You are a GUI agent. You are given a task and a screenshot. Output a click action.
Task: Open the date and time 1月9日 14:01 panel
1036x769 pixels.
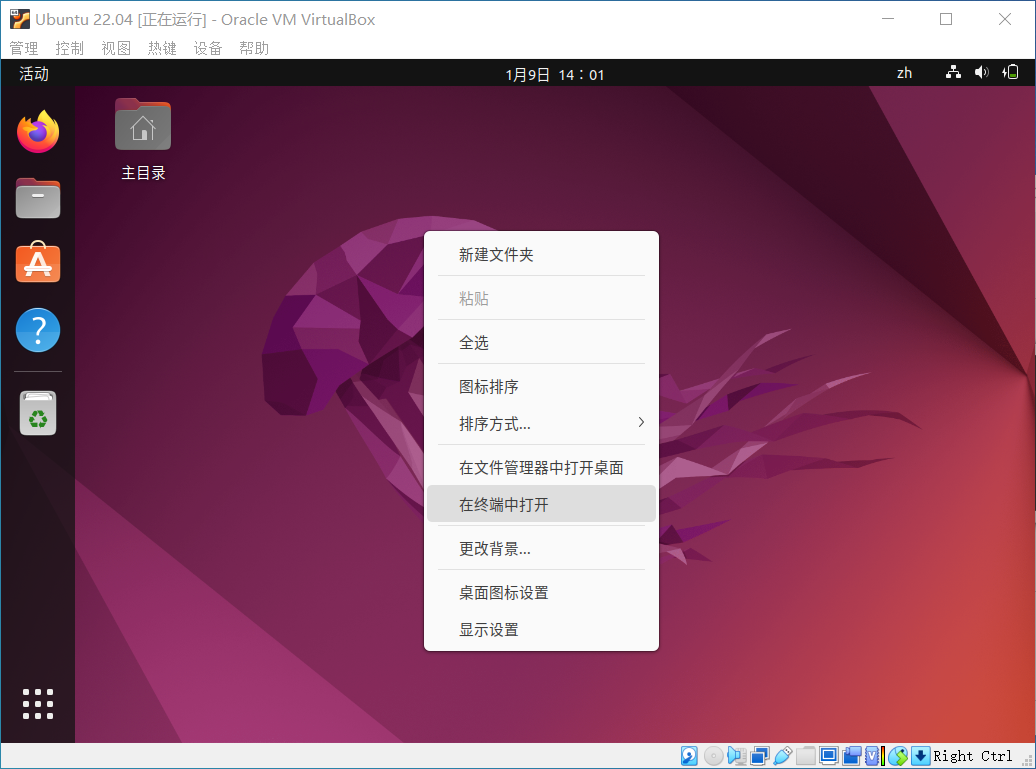(554, 75)
